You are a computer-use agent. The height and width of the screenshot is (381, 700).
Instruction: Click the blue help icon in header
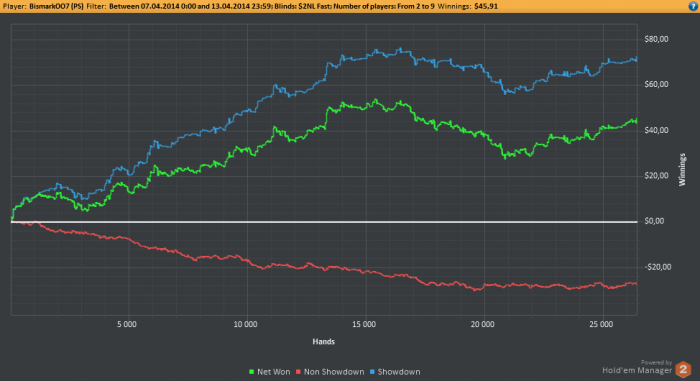pos(694,6)
